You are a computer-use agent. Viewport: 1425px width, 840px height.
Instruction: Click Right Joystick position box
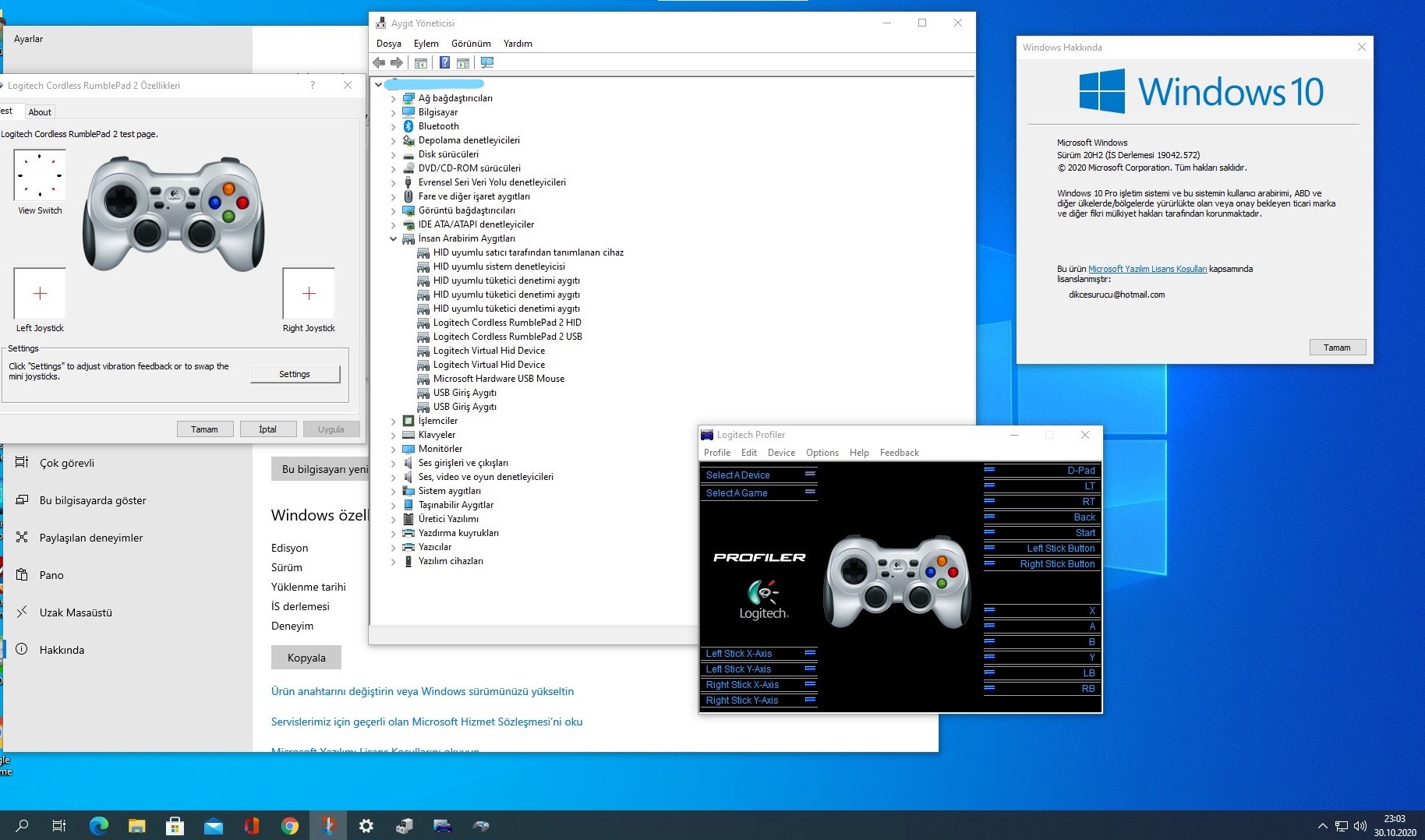[309, 293]
